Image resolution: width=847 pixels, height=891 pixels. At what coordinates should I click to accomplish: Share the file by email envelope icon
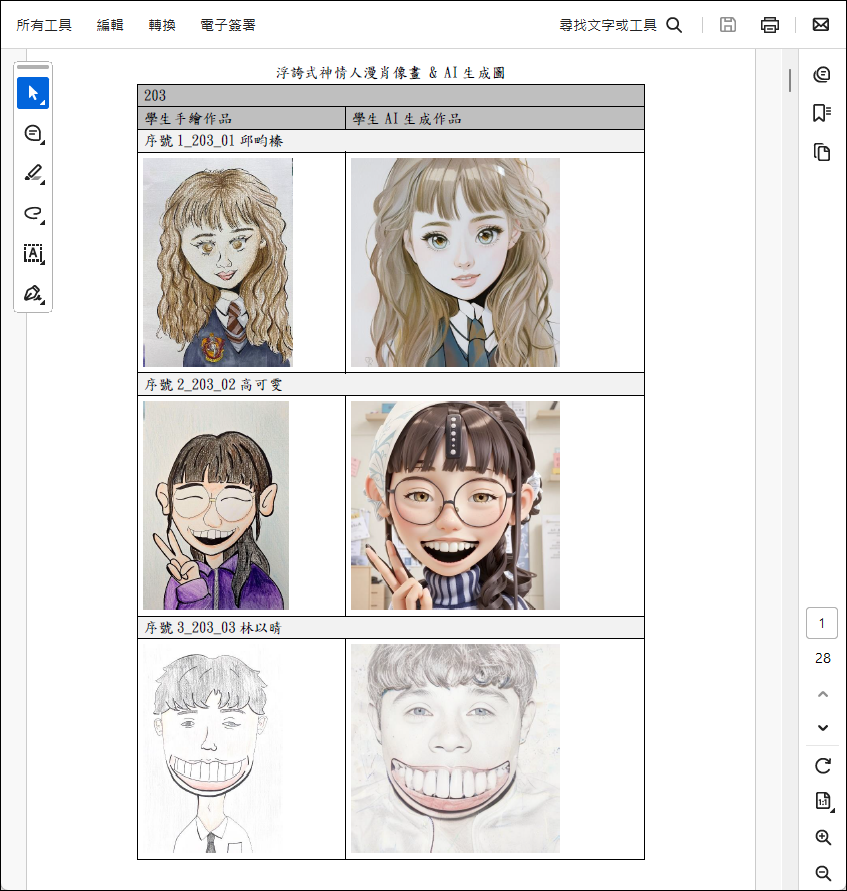coord(821,25)
